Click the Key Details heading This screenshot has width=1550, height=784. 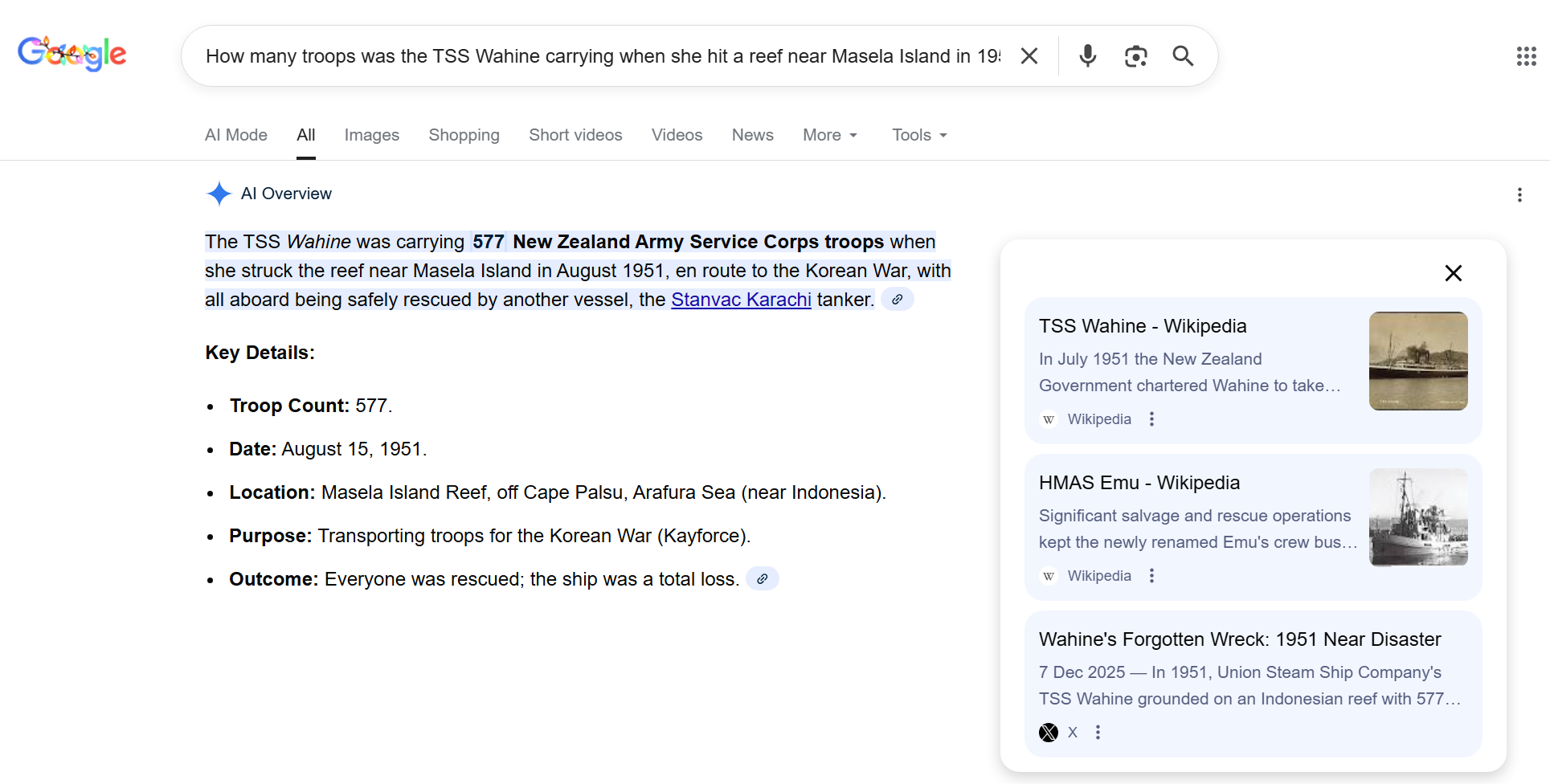click(260, 353)
